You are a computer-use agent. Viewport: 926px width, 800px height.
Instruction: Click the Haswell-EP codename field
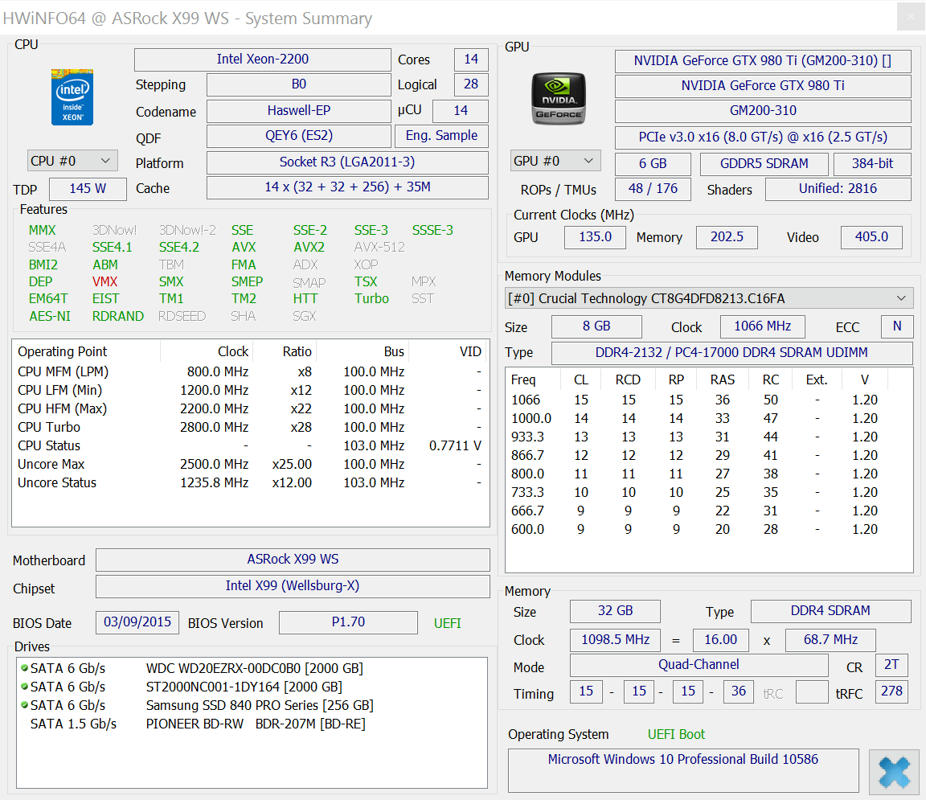coord(298,111)
